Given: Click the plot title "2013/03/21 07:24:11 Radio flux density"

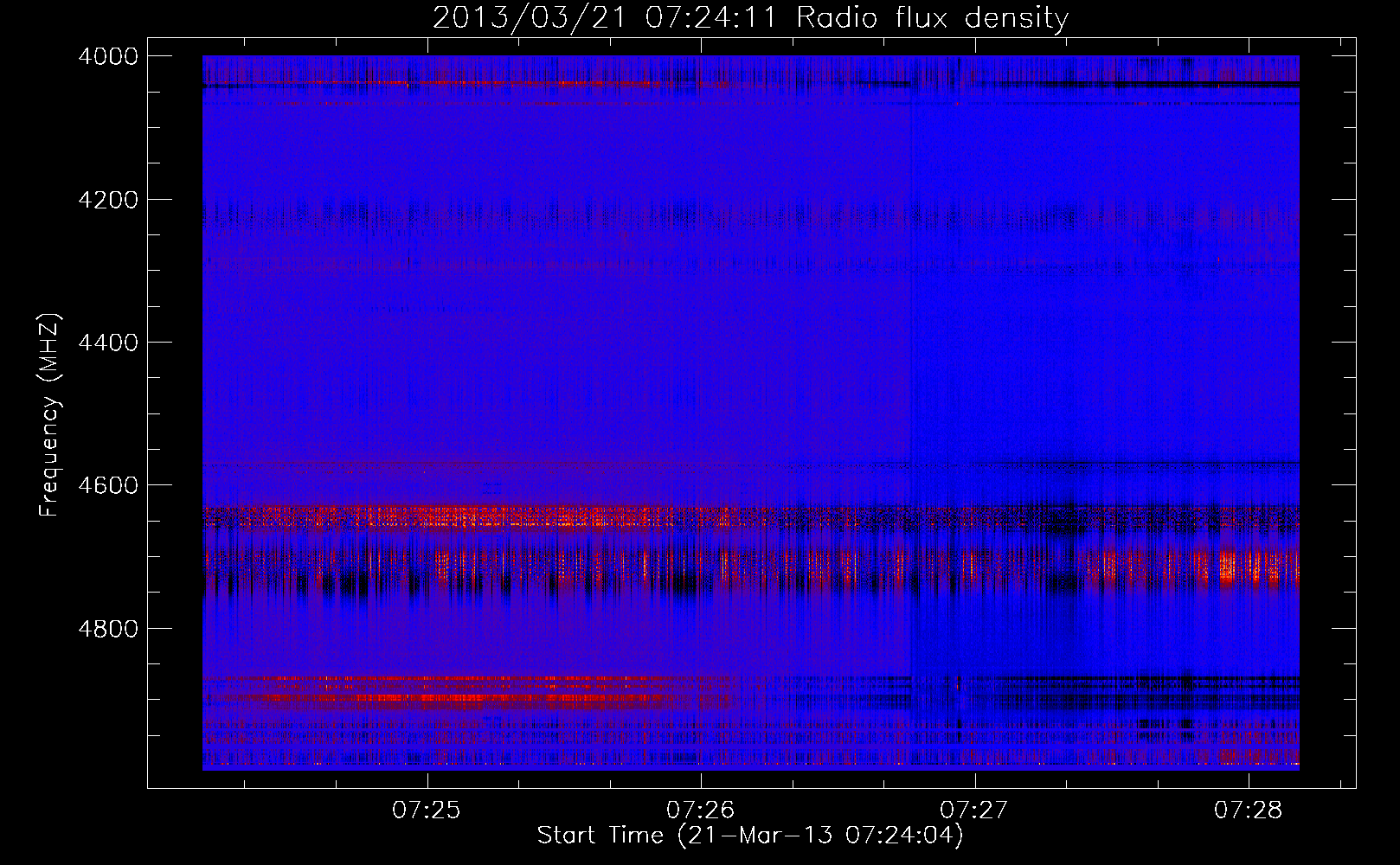Looking at the screenshot, I should click(x=751, y=17).
